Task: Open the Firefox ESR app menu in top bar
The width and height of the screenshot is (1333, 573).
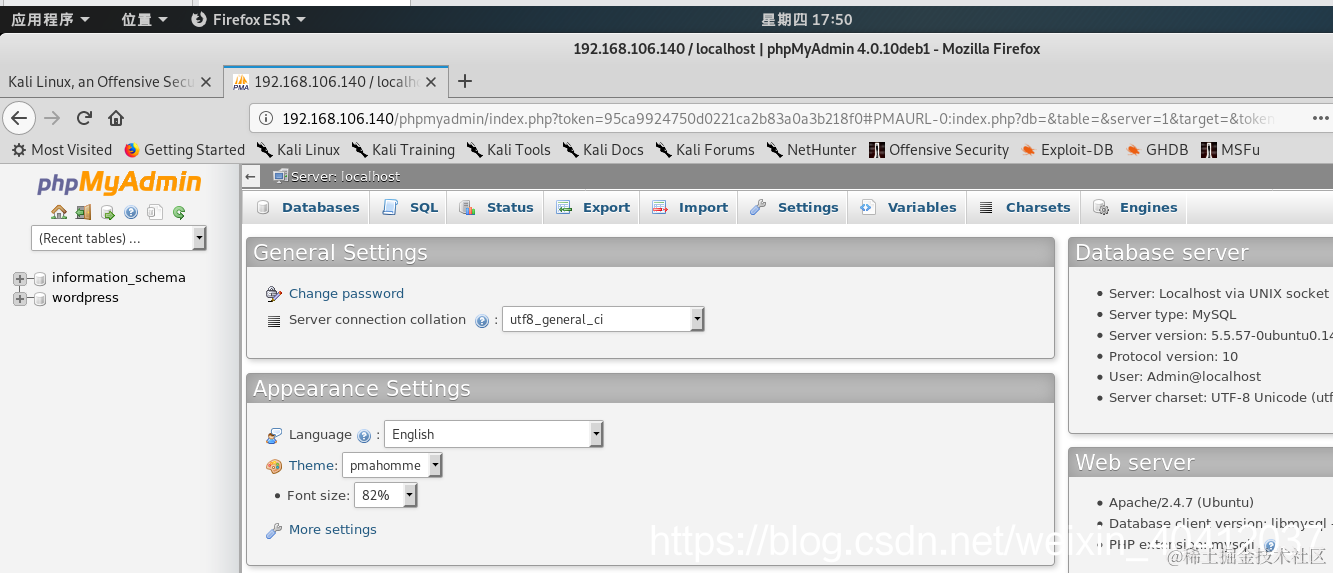Action: (250, 19)
